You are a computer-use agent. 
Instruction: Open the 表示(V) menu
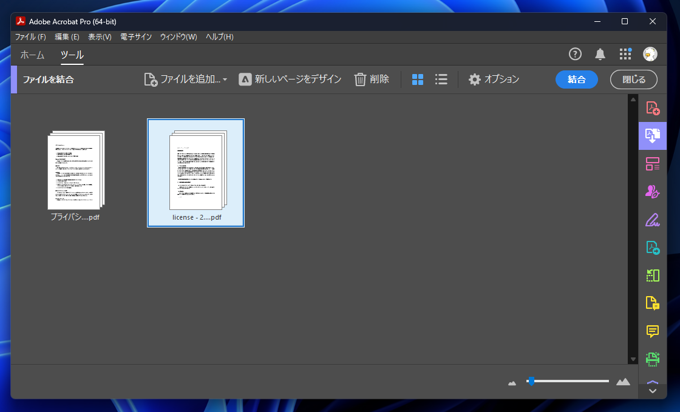click(x=100, y=37)
